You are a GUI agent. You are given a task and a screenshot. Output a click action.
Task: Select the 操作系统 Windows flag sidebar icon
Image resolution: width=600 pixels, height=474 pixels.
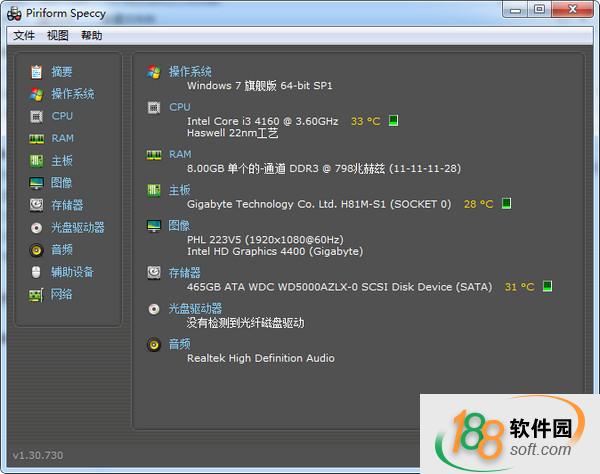(x=36, y=94)
